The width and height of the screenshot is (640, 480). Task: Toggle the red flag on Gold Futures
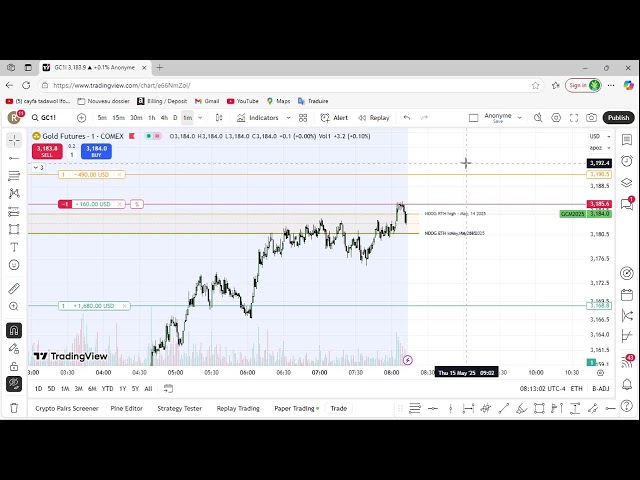point(132,136)
